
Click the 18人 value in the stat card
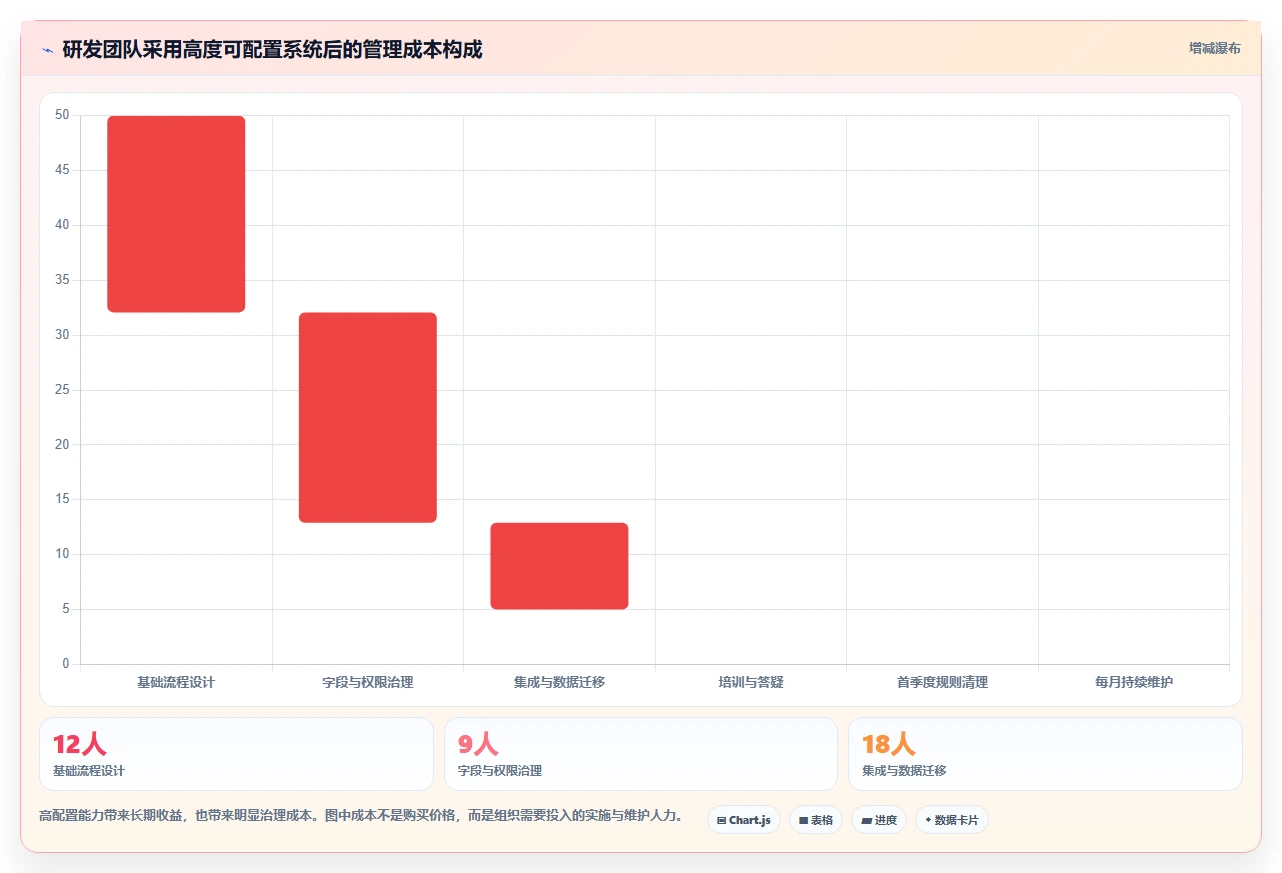(x=888, y=744)
